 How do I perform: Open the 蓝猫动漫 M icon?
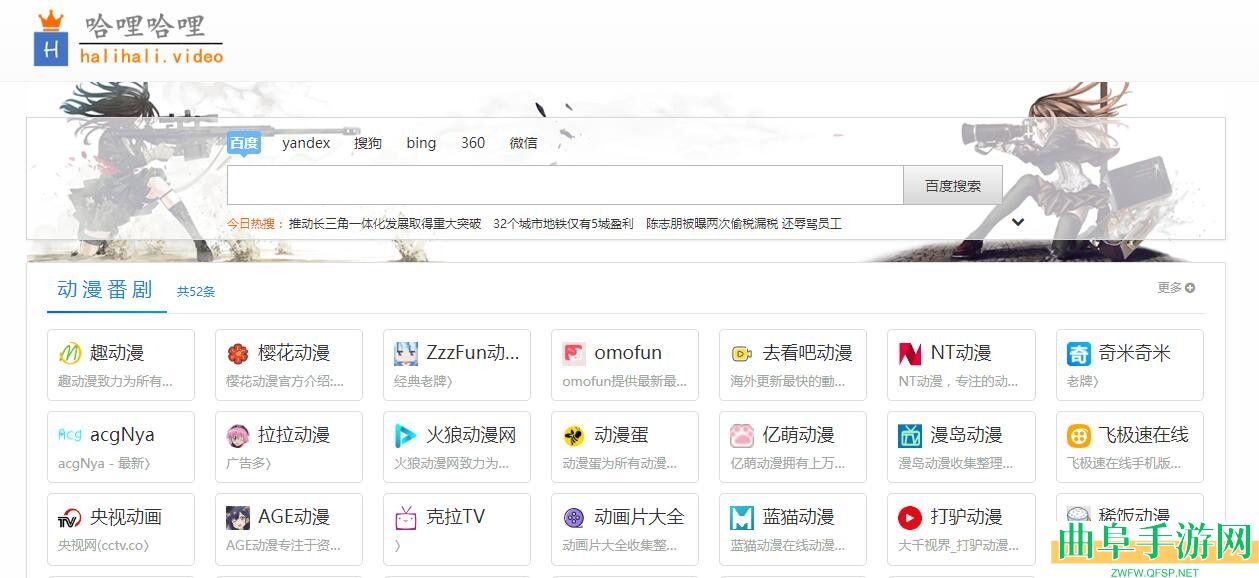click(x=742, y=517)
